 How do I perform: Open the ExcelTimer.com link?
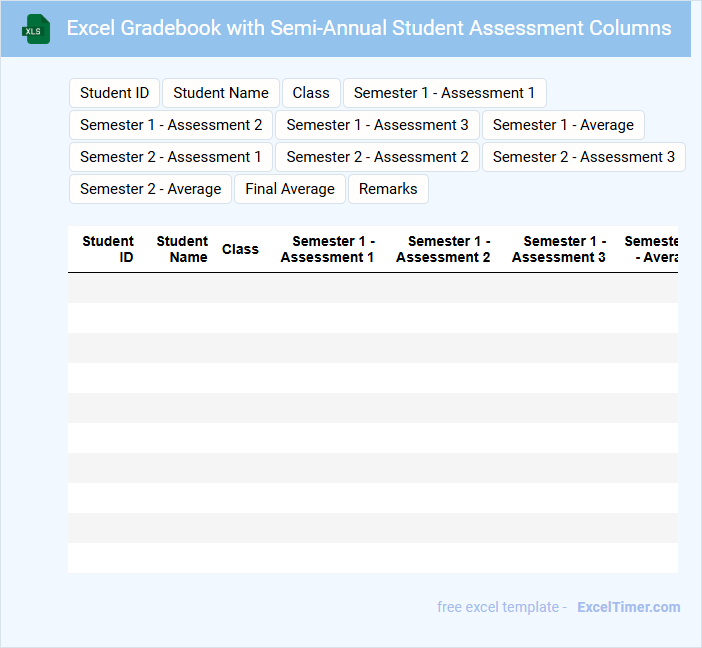point(628,607)
